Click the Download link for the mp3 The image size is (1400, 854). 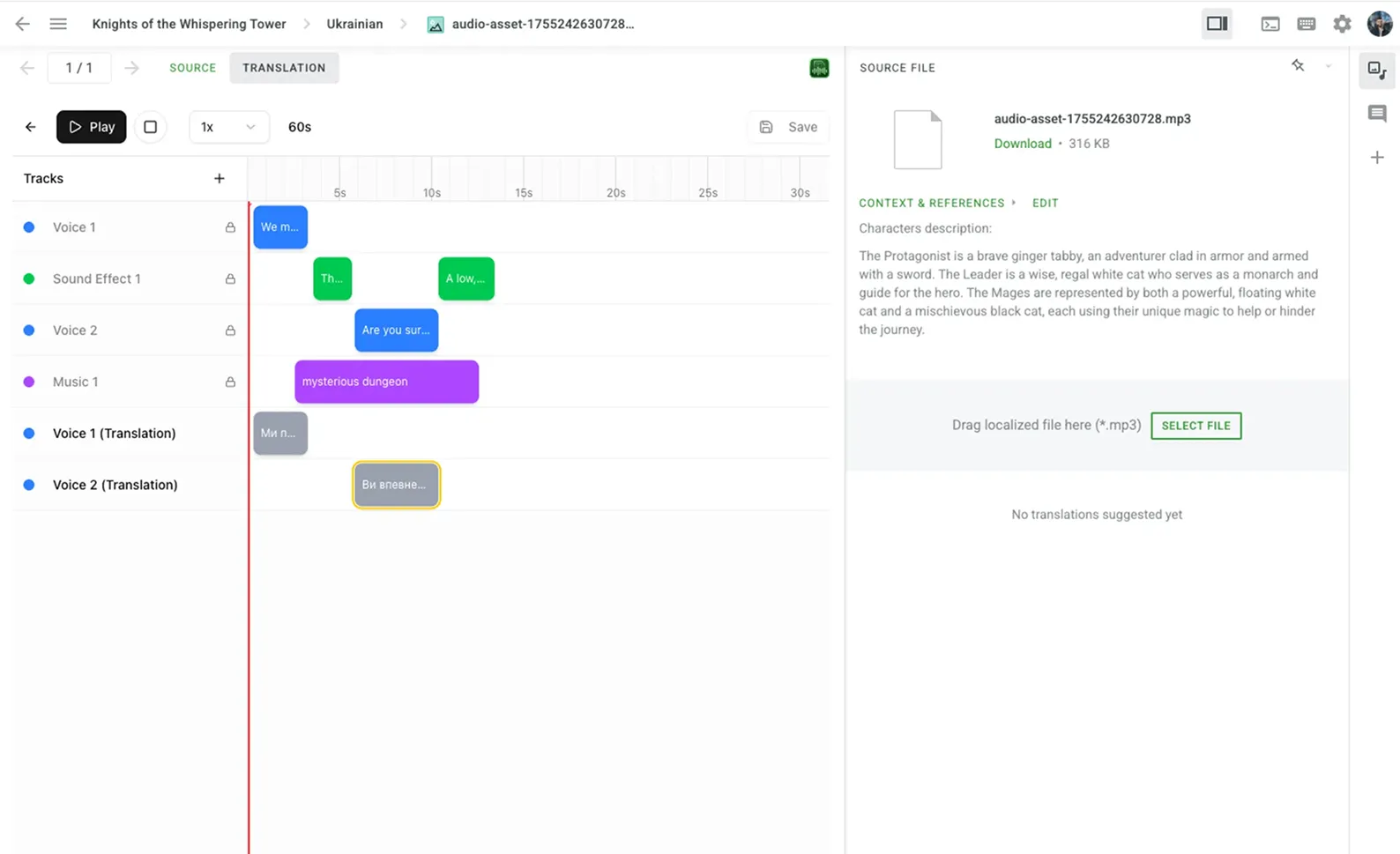click(1023, 144)
